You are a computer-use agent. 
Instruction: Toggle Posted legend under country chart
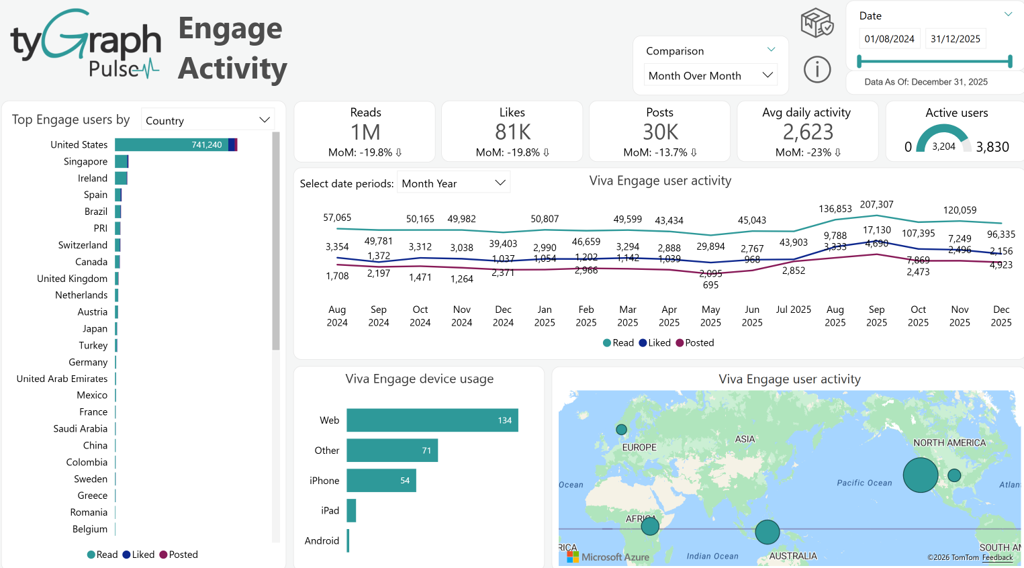178,554
